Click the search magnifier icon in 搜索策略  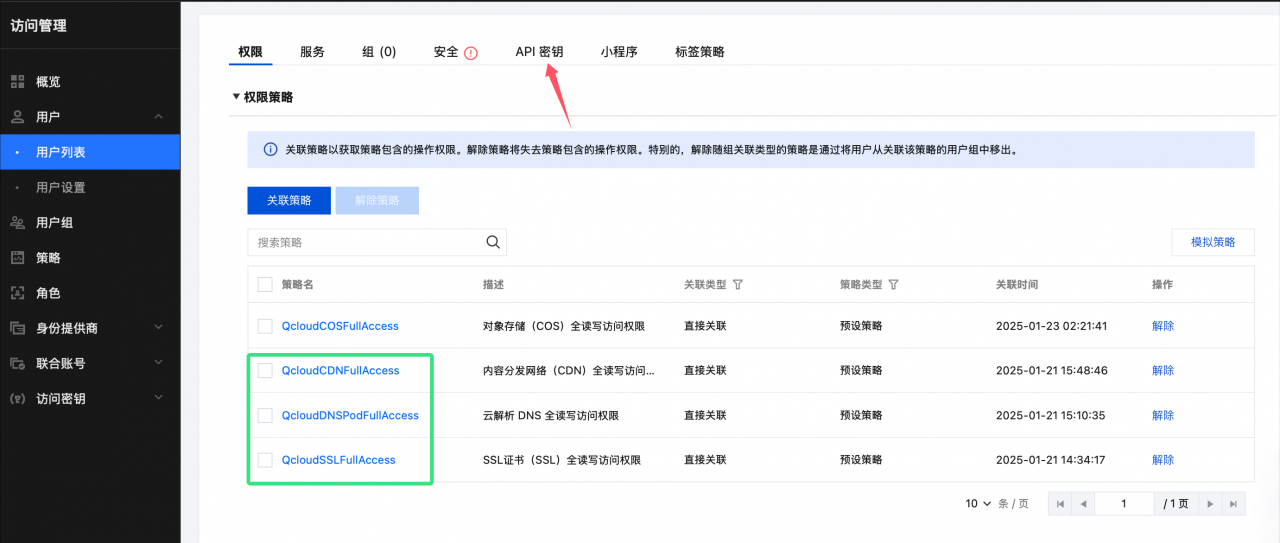(x=492, y=242)
